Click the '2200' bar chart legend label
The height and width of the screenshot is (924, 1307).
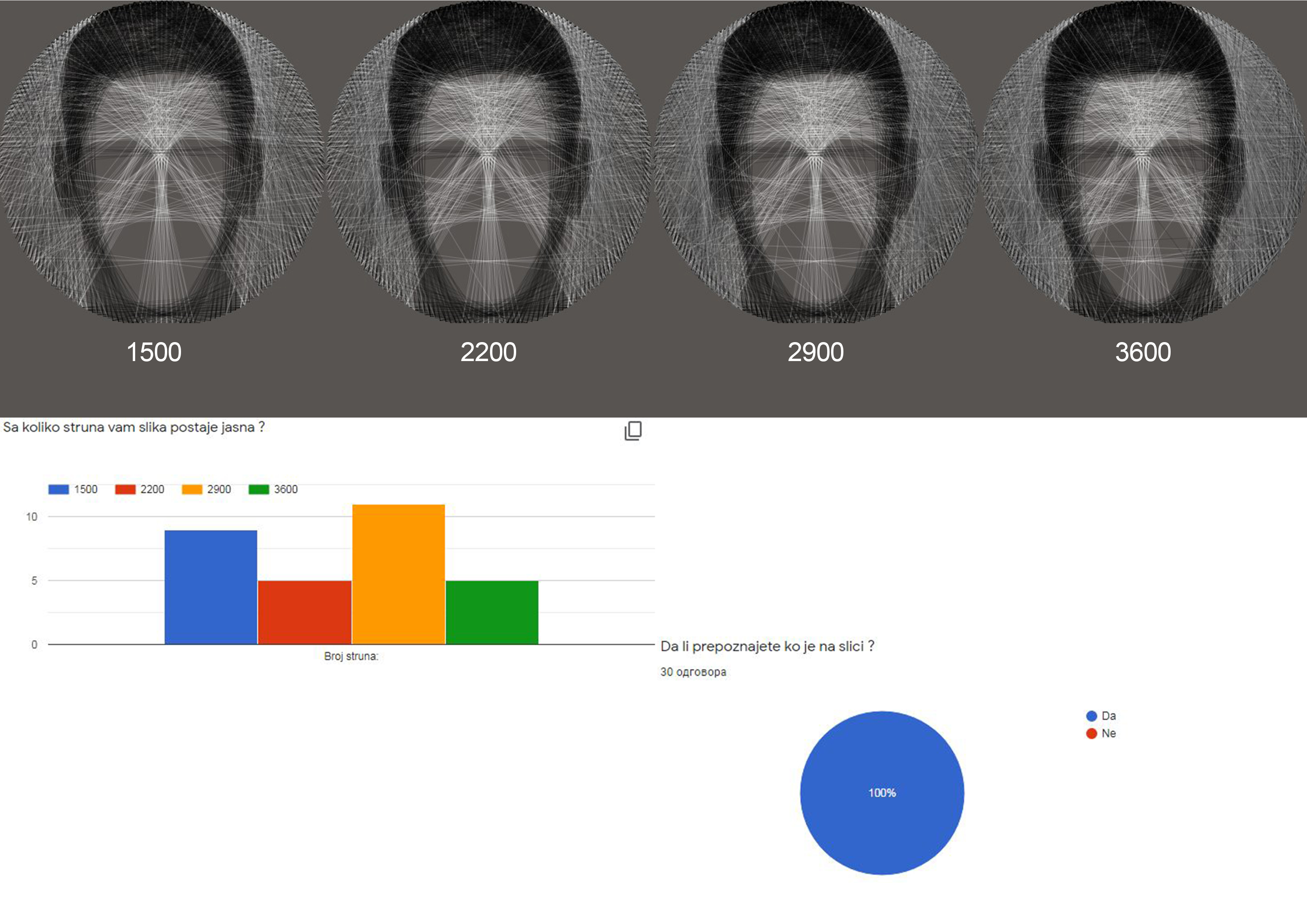pyautogui.click(x=153, y=489)
